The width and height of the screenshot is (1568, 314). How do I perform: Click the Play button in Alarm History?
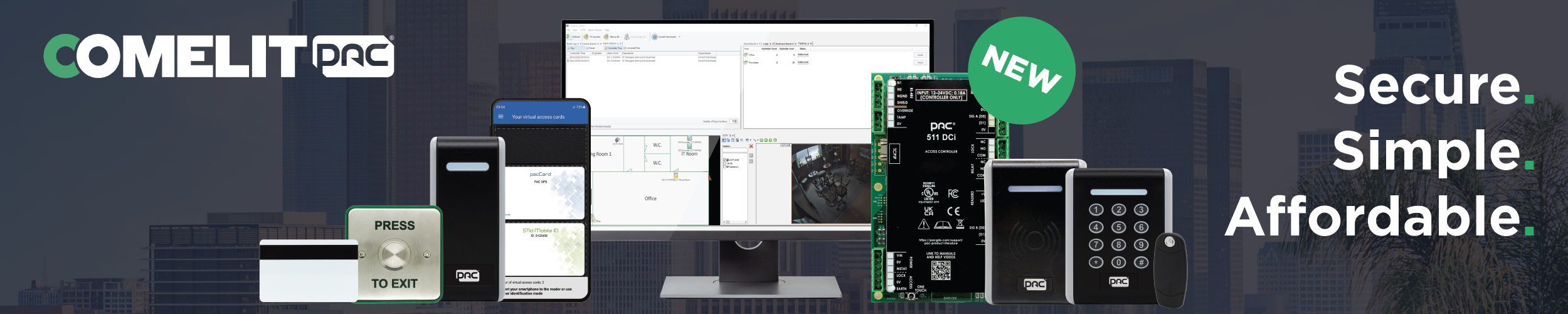576,48
